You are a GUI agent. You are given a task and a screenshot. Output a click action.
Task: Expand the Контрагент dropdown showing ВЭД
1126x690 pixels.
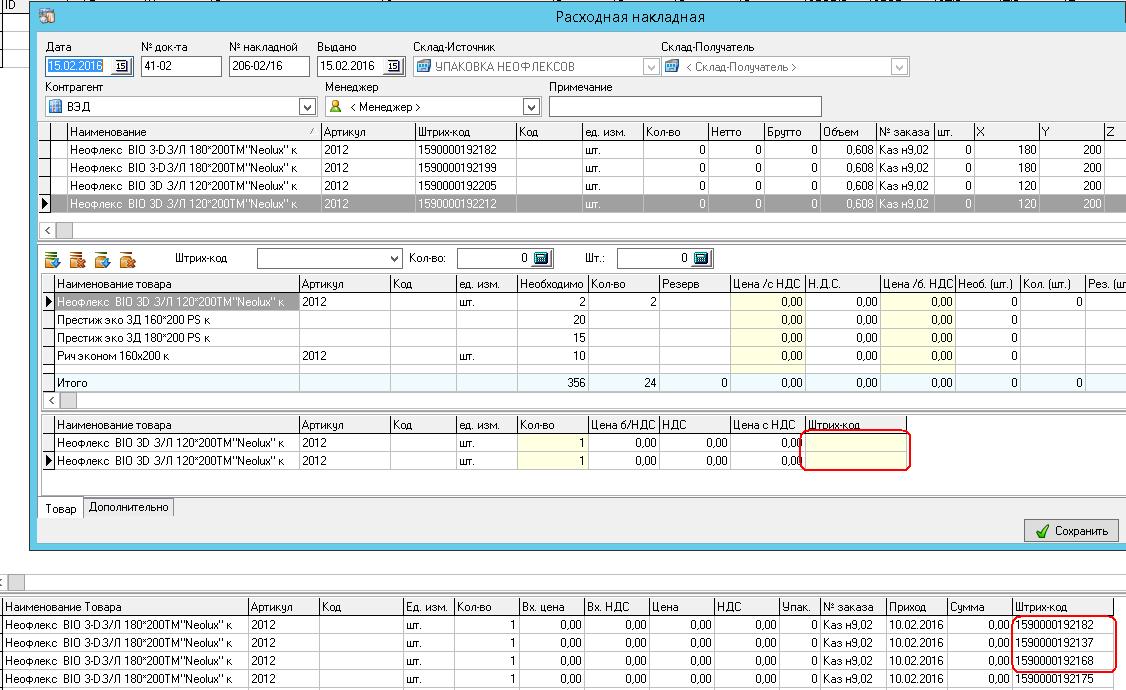pos(307,107)
